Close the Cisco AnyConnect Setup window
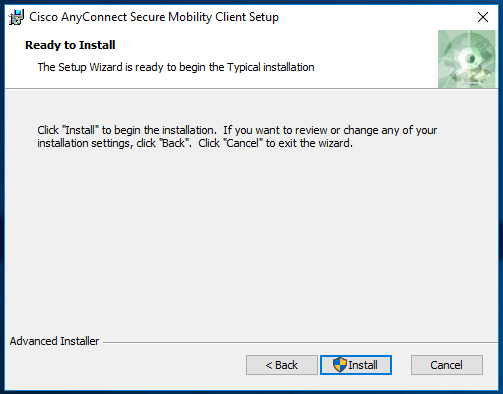Viewport: 503px width, 394px height. [483, 17]
